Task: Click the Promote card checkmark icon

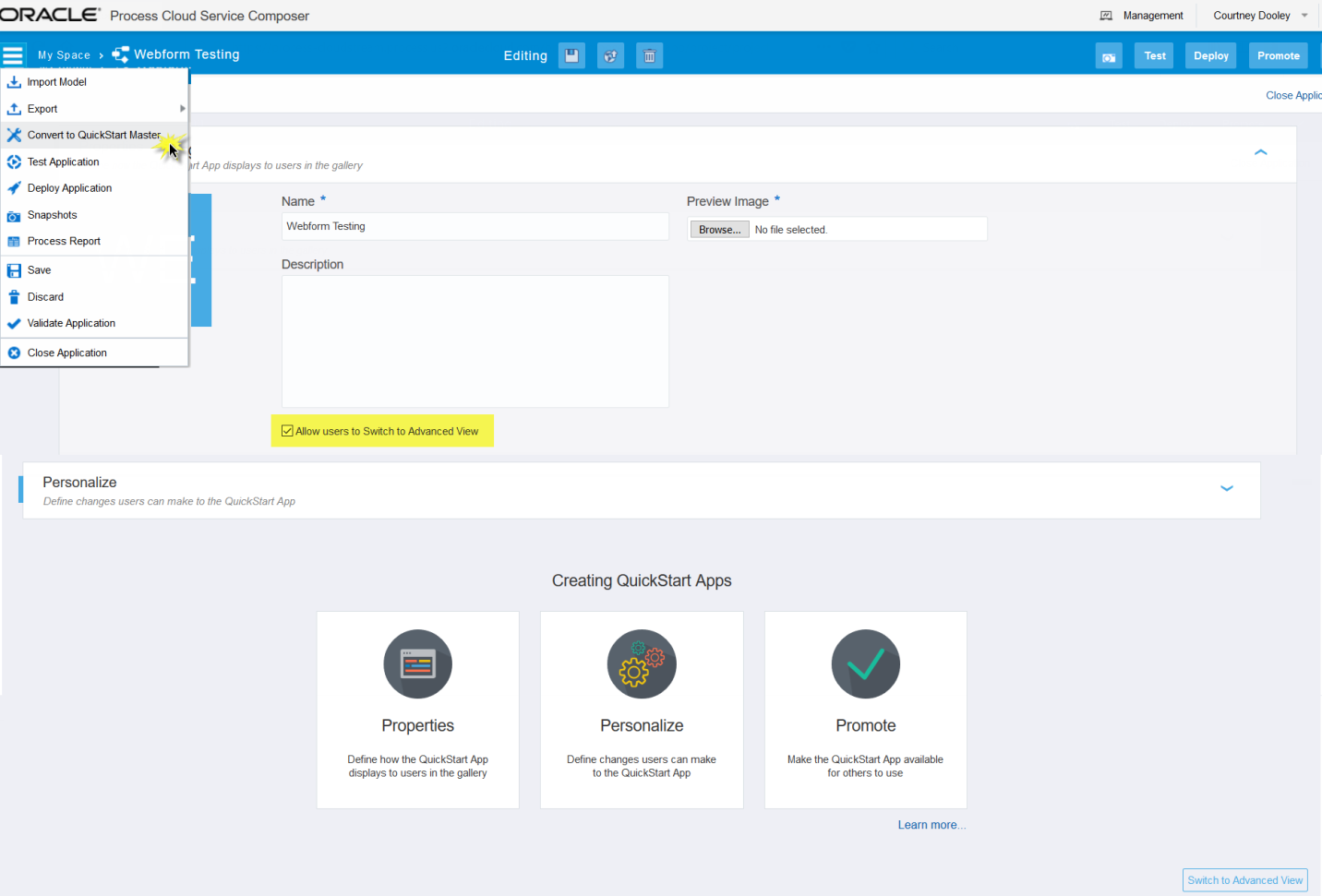Action: coord(866,664)
